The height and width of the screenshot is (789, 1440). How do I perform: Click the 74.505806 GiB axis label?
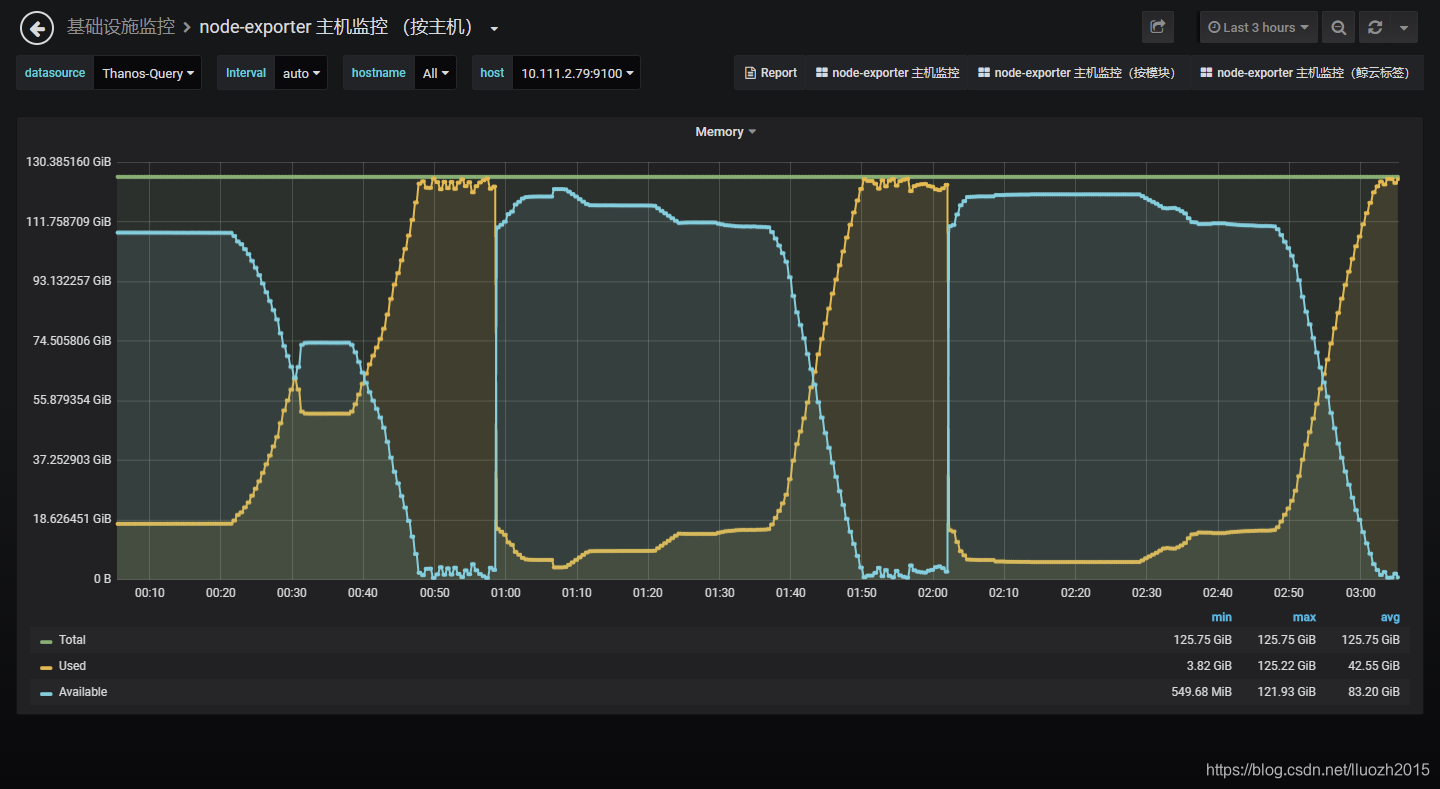coord(73,341)
